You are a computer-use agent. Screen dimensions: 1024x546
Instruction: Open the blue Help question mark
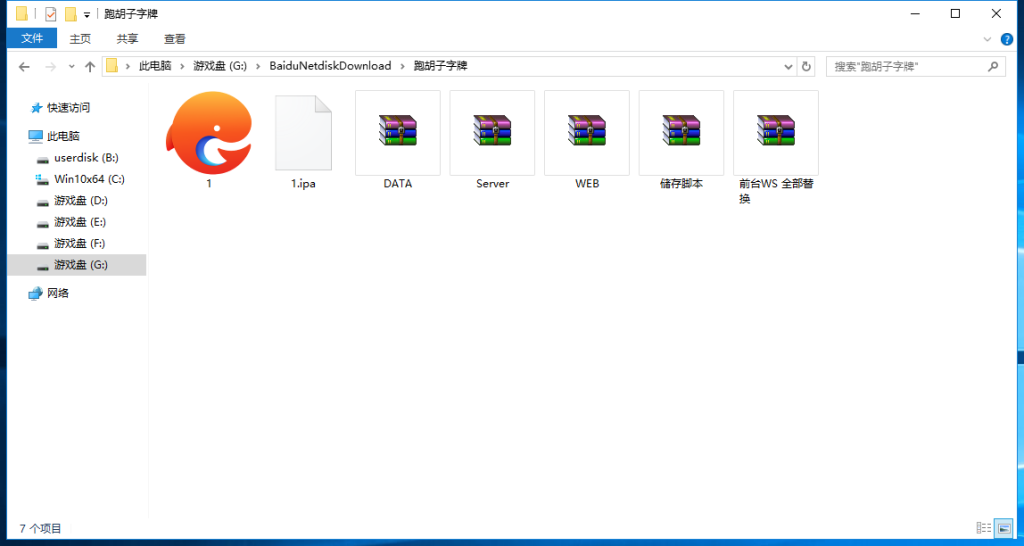click(1006, 39)
